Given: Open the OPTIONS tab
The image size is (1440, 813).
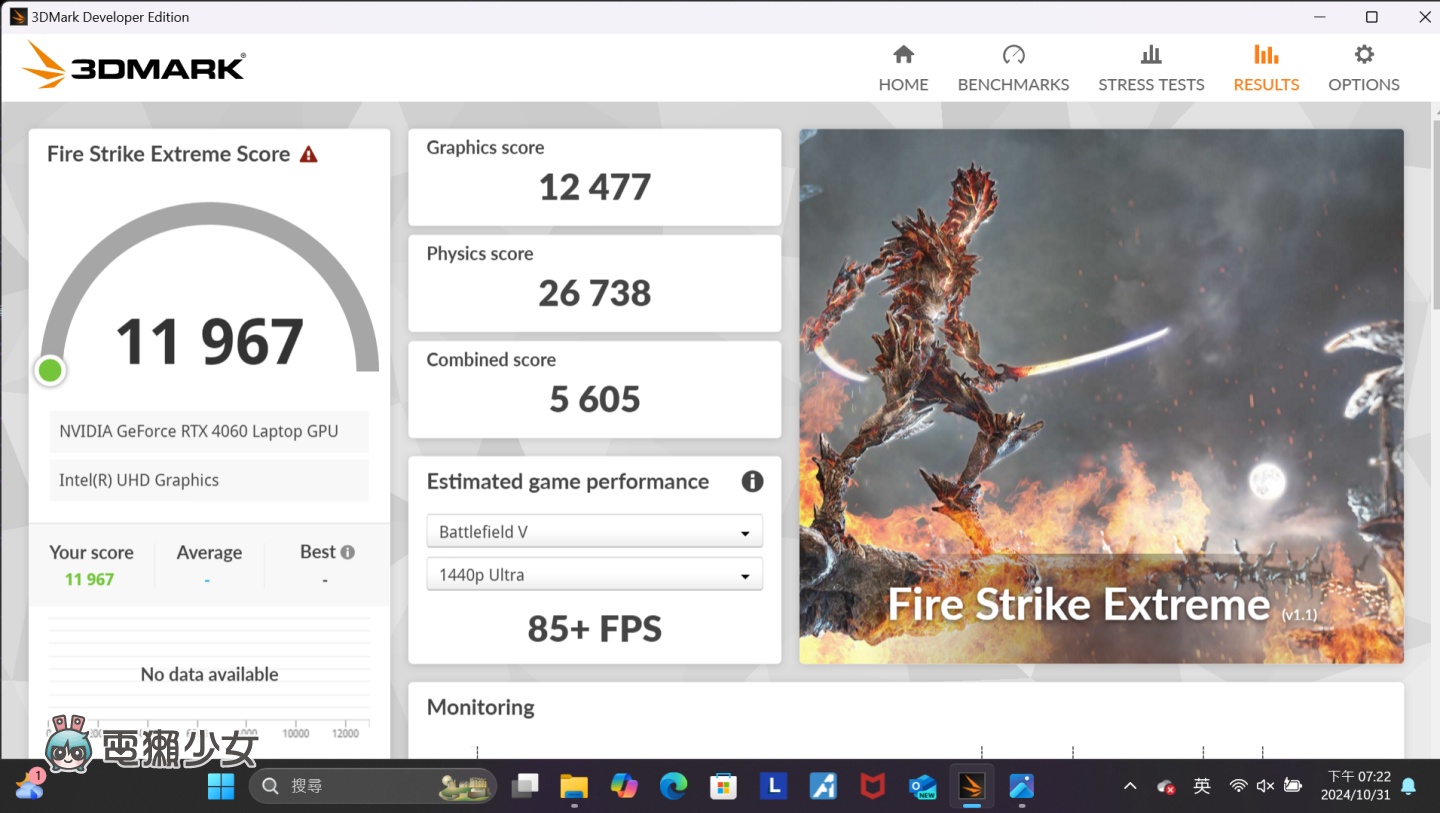Looking at the screenshot, I should pos(1364,68).
